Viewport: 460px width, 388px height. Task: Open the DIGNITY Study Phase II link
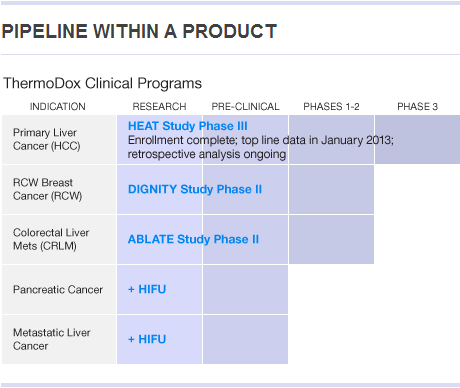pyautogui.click(x=195, y=189)
